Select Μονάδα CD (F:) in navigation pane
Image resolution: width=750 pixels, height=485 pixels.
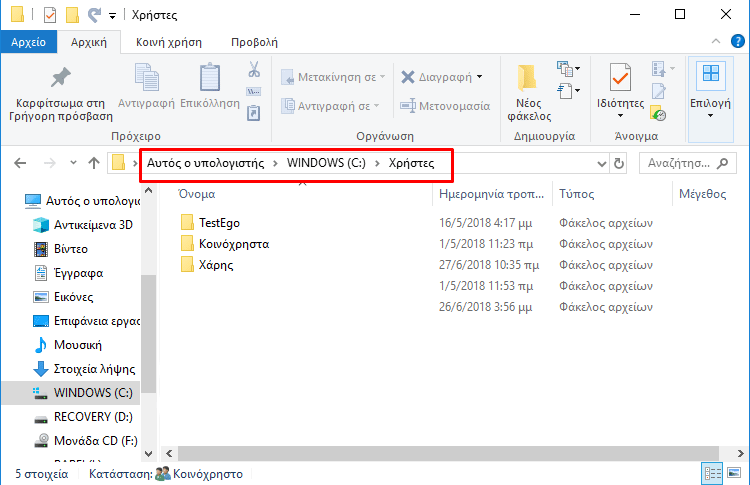tap(86, 441)
